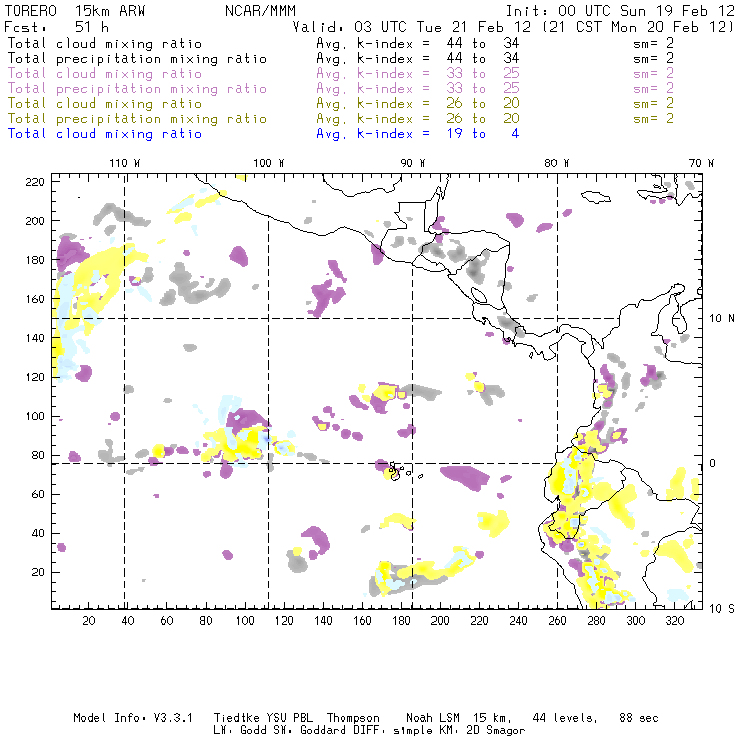Select "sm= 2" on the top black legend row
Image resolution: width=740 pixels, height=740 pixels.
[x=653, y=43]
